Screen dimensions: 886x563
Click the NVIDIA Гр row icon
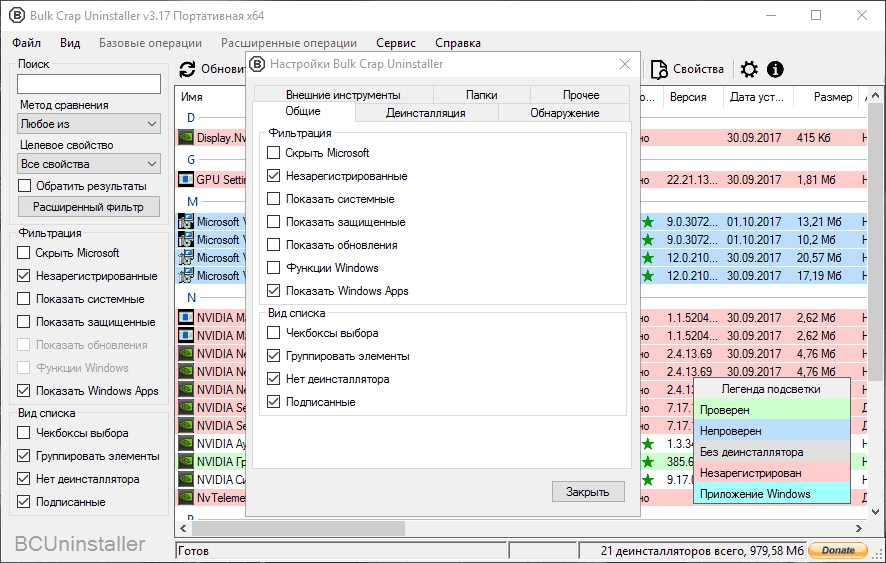(x=185, y=461)
